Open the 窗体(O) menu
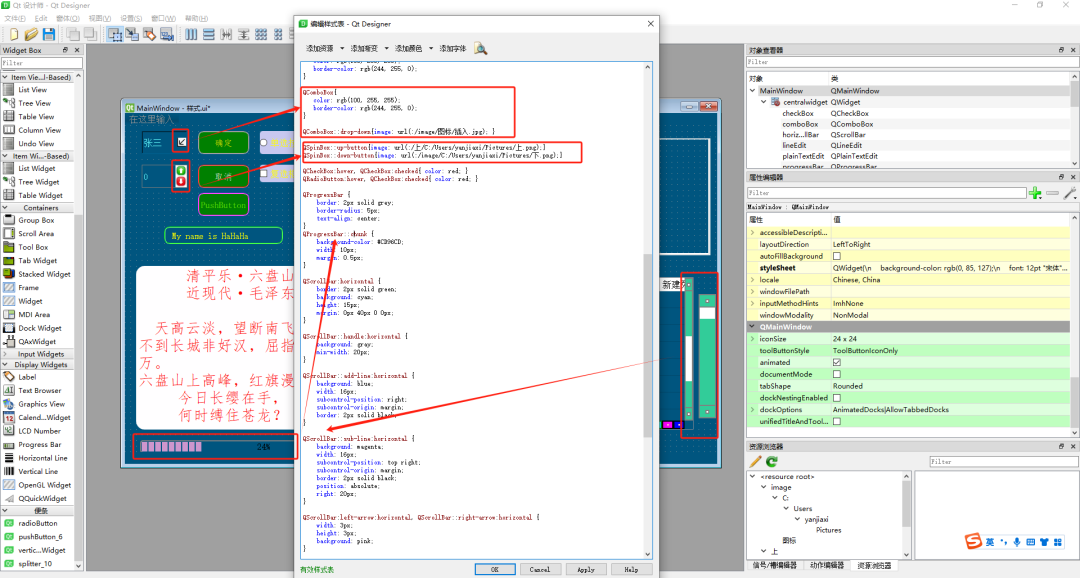 pyautogui.click(x=68, y=19)
